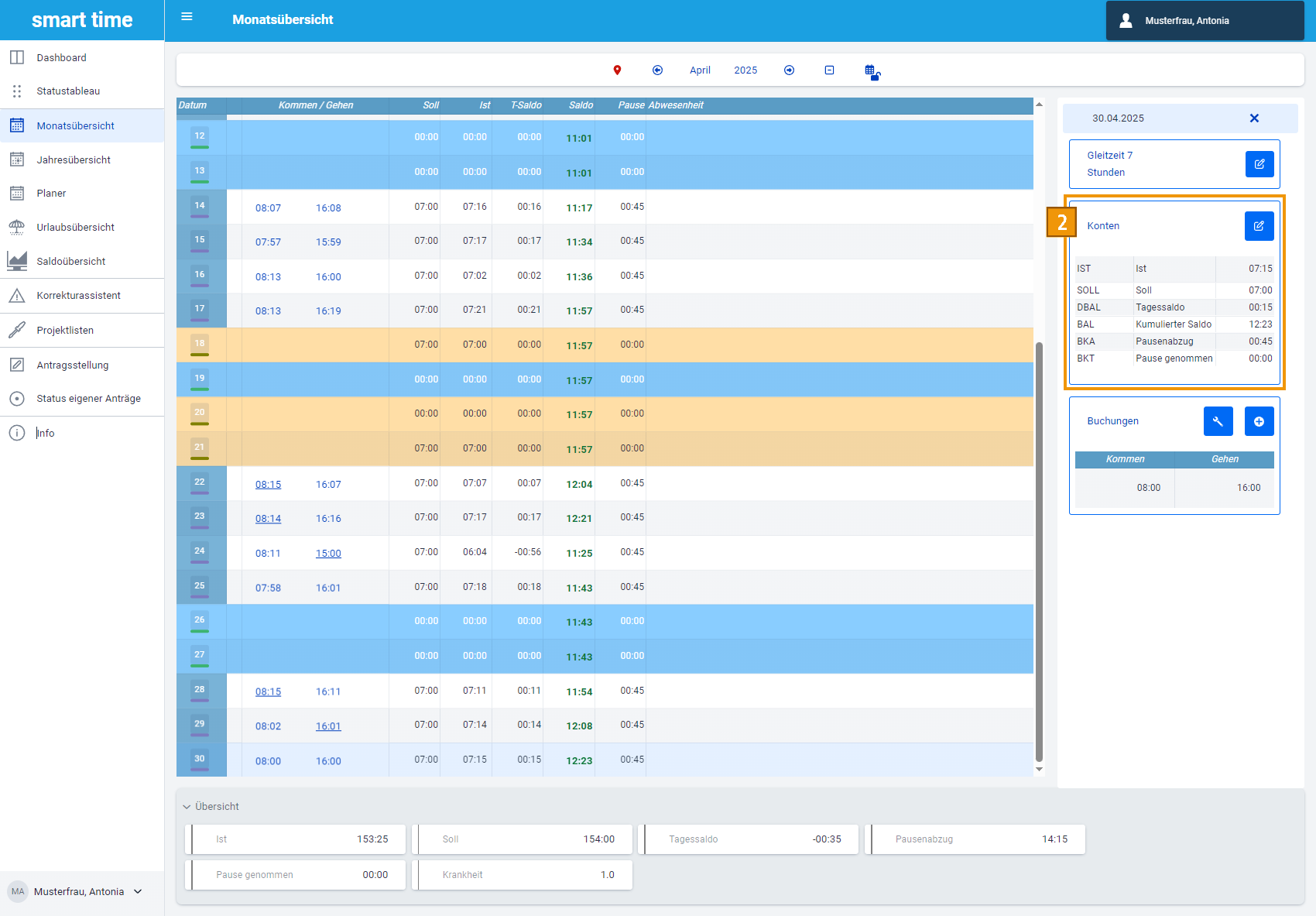Image resolution: width=1316 pixels, height=916 pixels.
Task: Go to previous month arrow
Action: point(657,70)
